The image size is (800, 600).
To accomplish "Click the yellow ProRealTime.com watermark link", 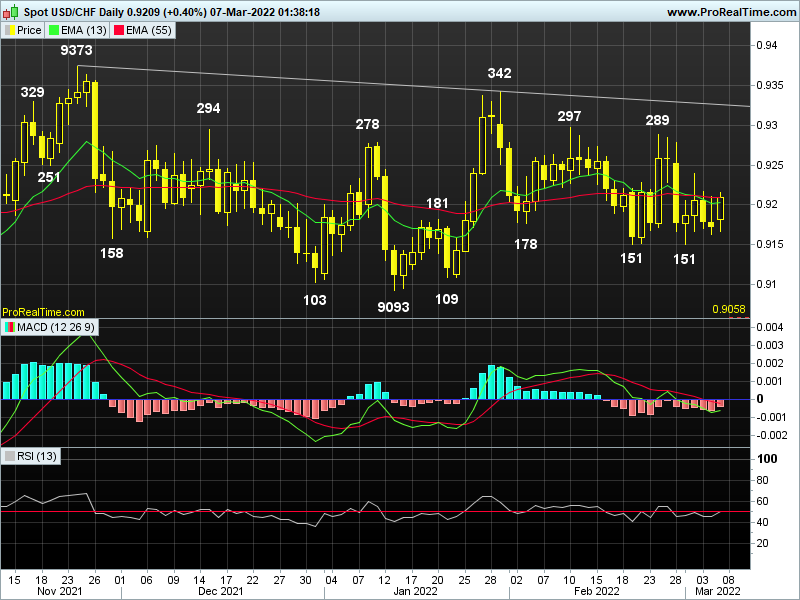I will 43,312.
